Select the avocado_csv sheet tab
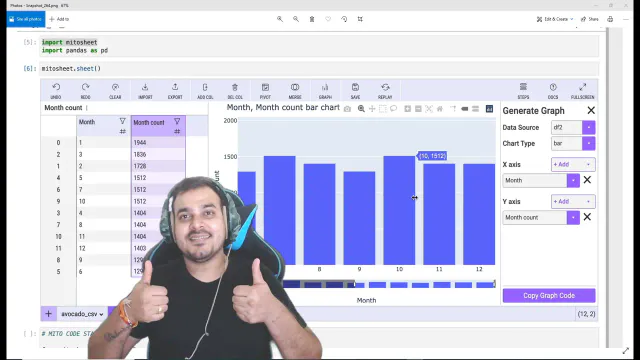The image size is (640, 360). tap(82, 314)
